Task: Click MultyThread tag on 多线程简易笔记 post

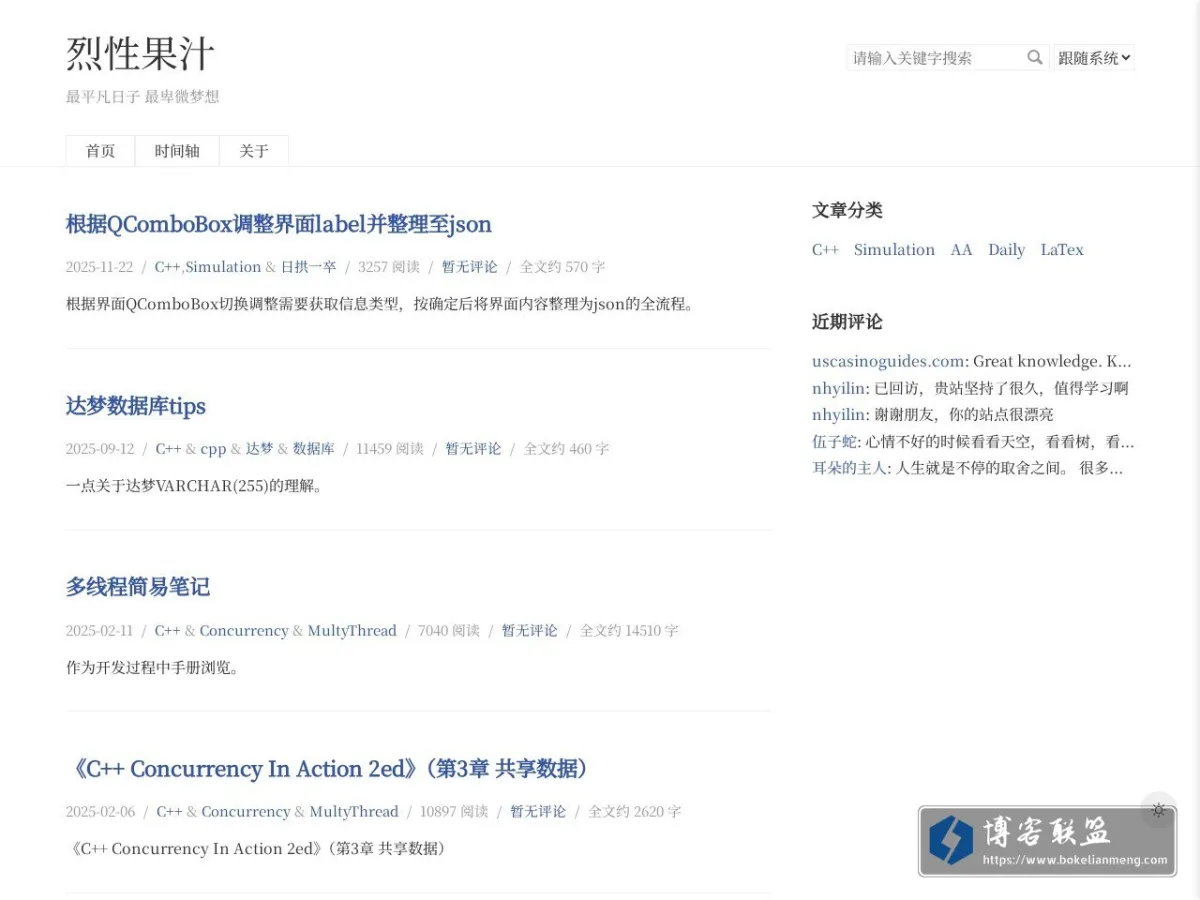Action: coord(352,631)
